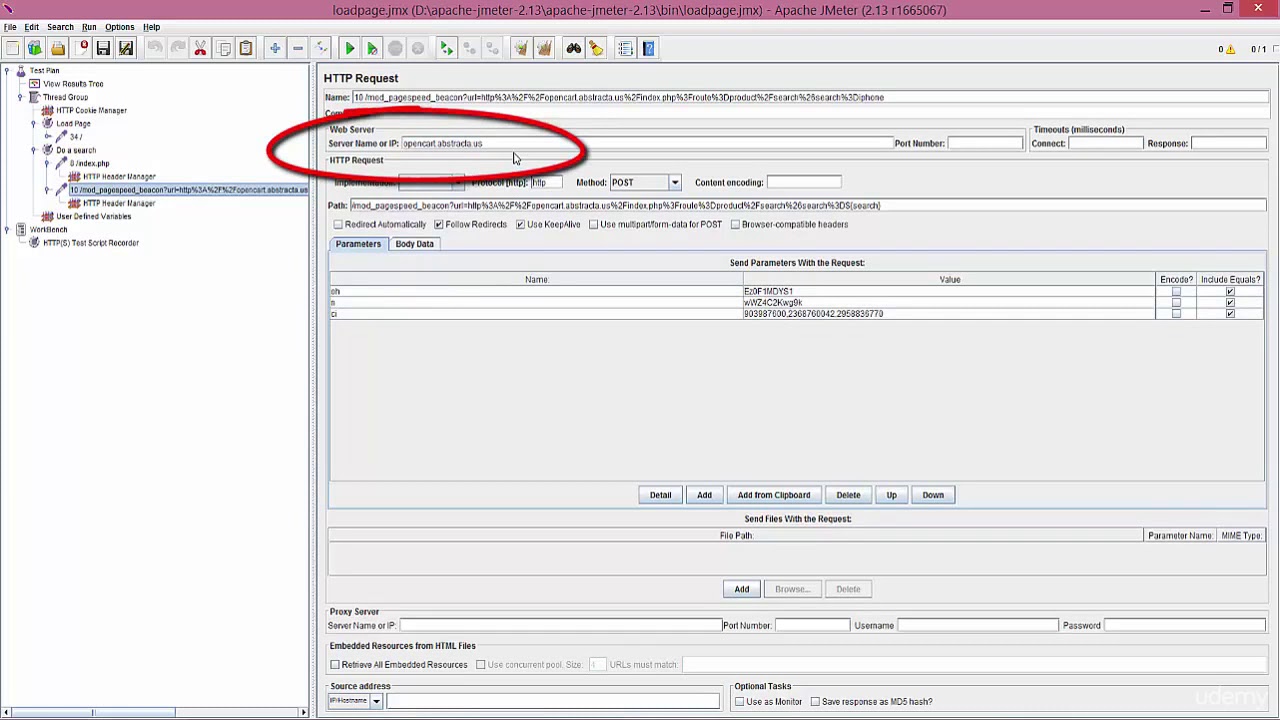Open the Run menu
This screenshot has height=720, width=1280.
[x=89, y=27]
